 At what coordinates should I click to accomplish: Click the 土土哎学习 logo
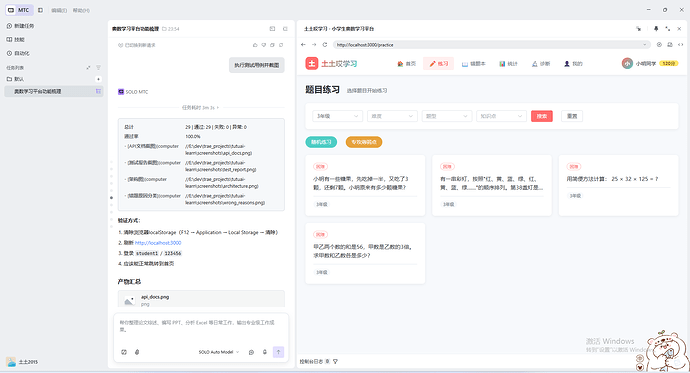tap(331, 63)
